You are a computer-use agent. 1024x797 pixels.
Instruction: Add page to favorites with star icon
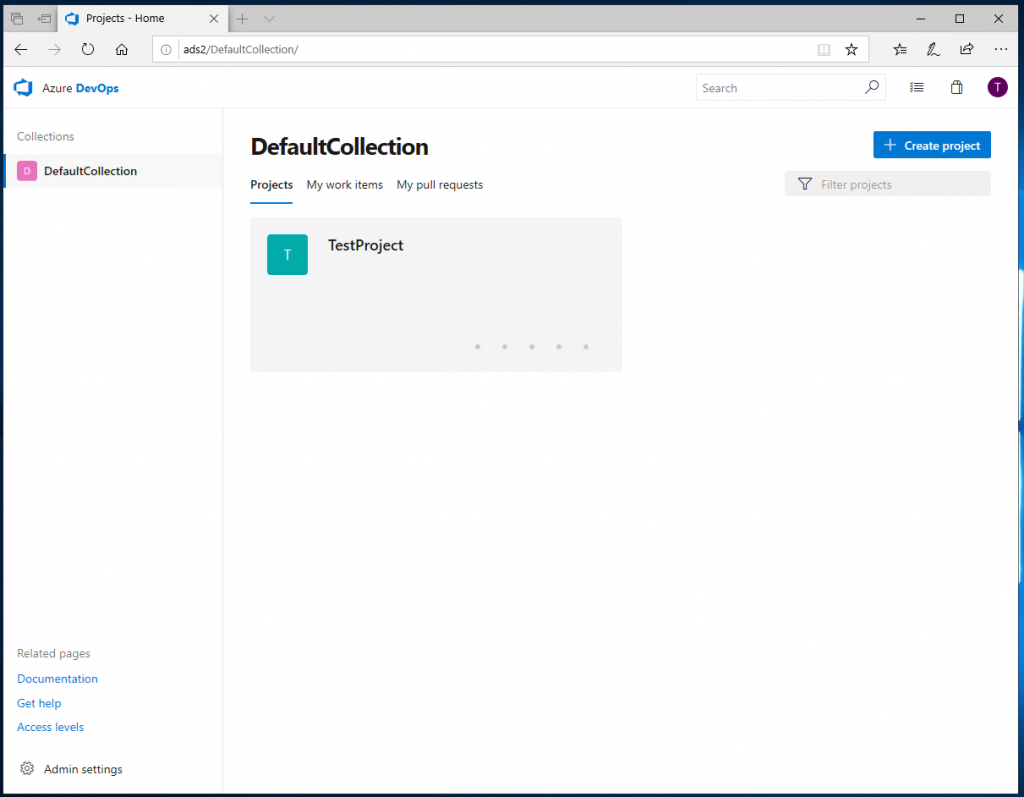pos(851,49)
